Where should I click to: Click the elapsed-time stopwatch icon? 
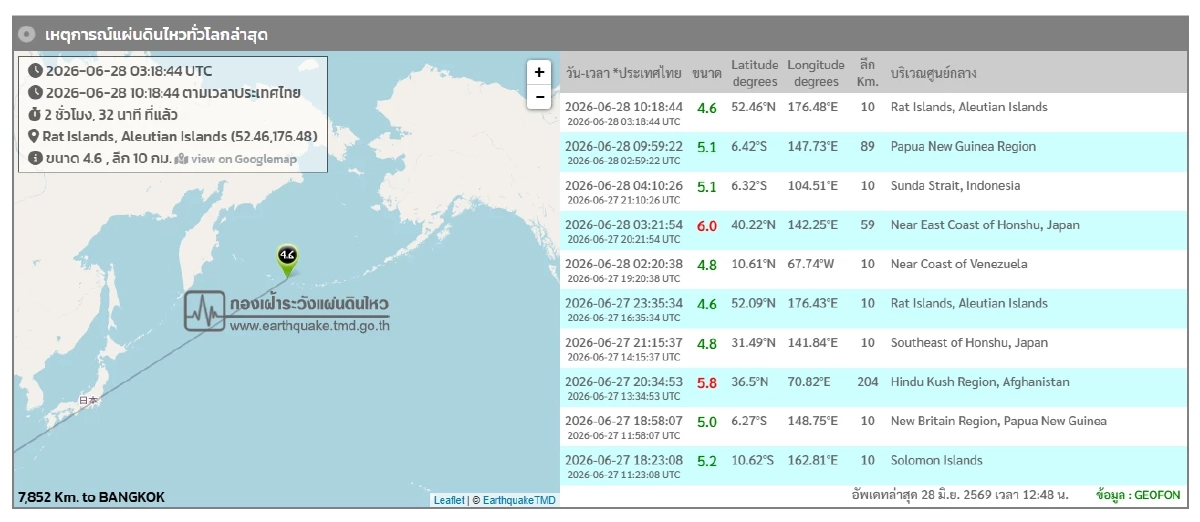click(x=35, y=115)
